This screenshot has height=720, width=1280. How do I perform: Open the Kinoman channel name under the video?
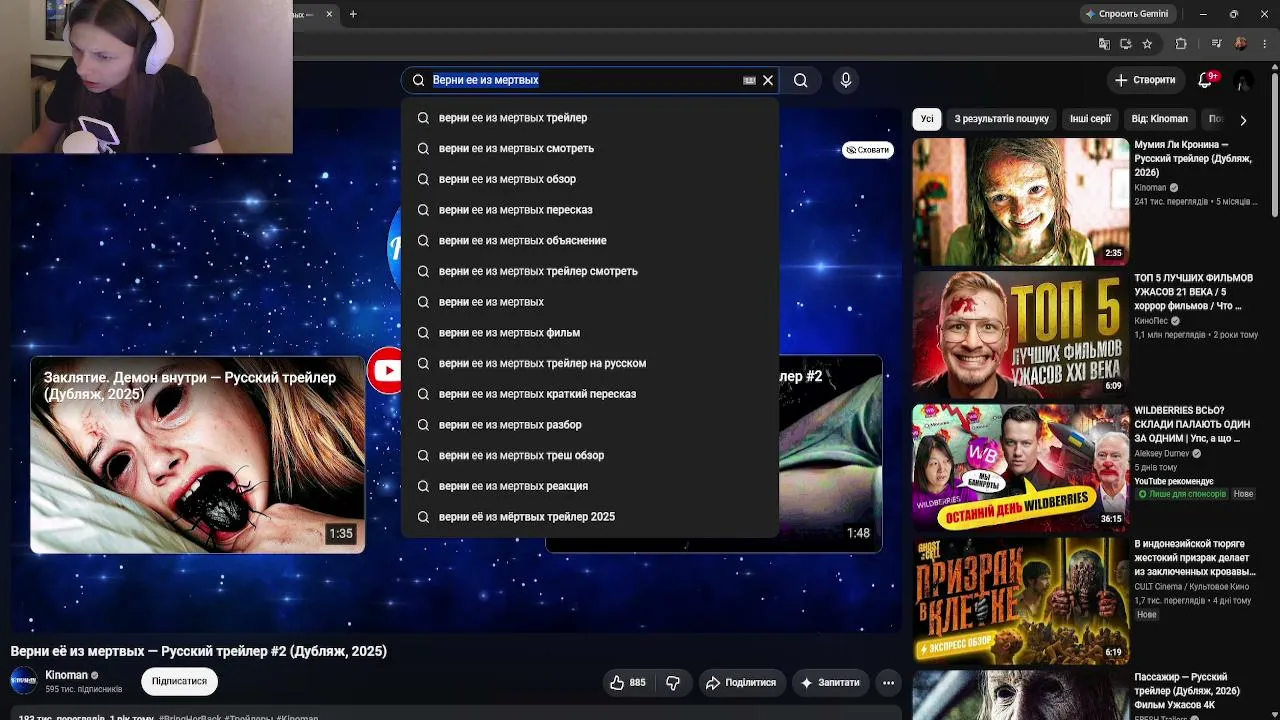point(67,675)
